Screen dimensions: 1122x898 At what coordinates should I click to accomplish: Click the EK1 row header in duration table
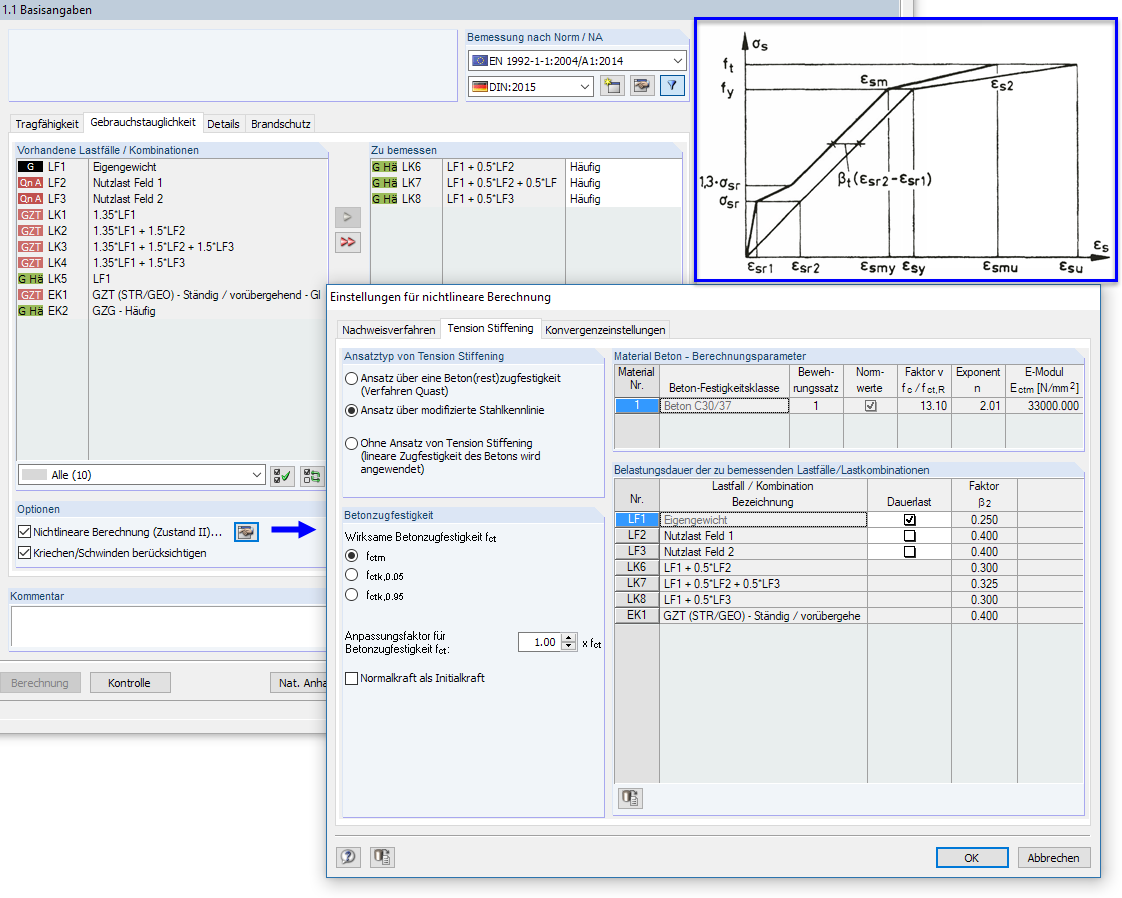pos(637,615)
